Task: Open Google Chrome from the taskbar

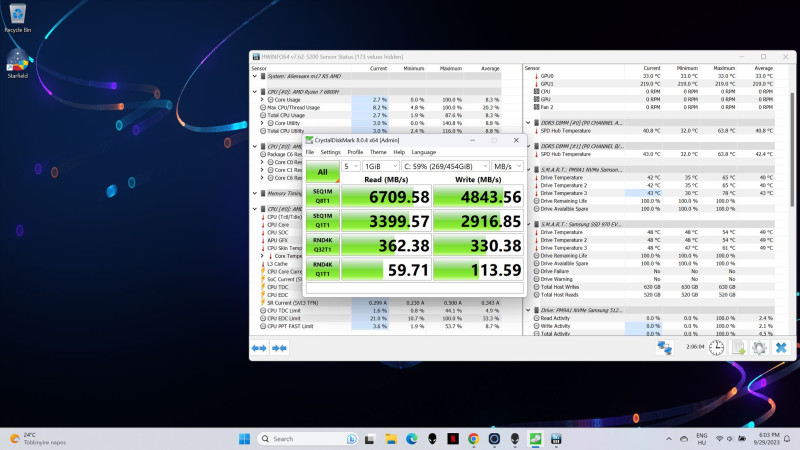Action: [x=473, y=439]
